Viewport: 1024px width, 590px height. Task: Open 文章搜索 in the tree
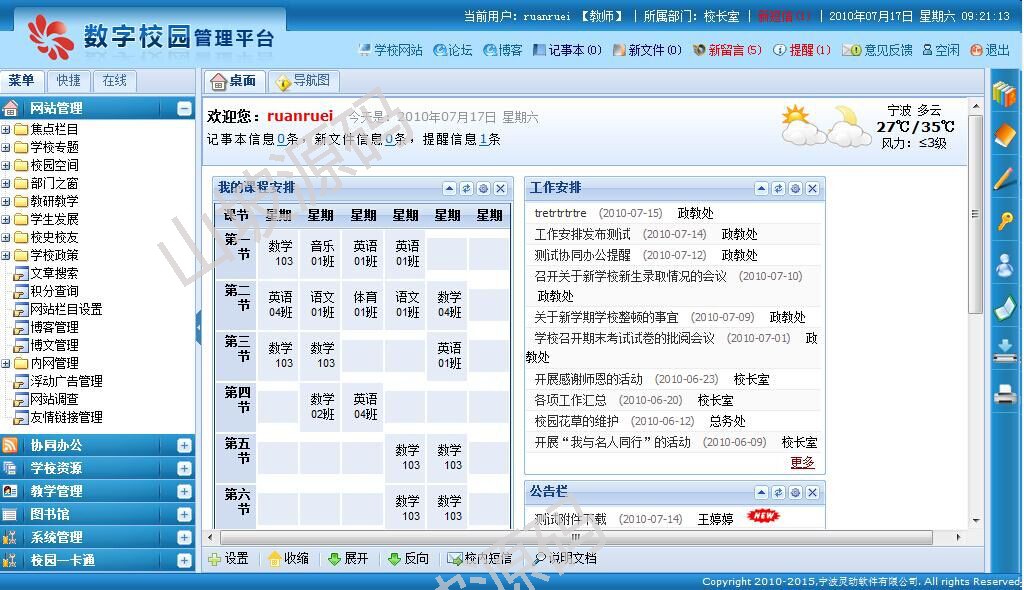(54, 273)
